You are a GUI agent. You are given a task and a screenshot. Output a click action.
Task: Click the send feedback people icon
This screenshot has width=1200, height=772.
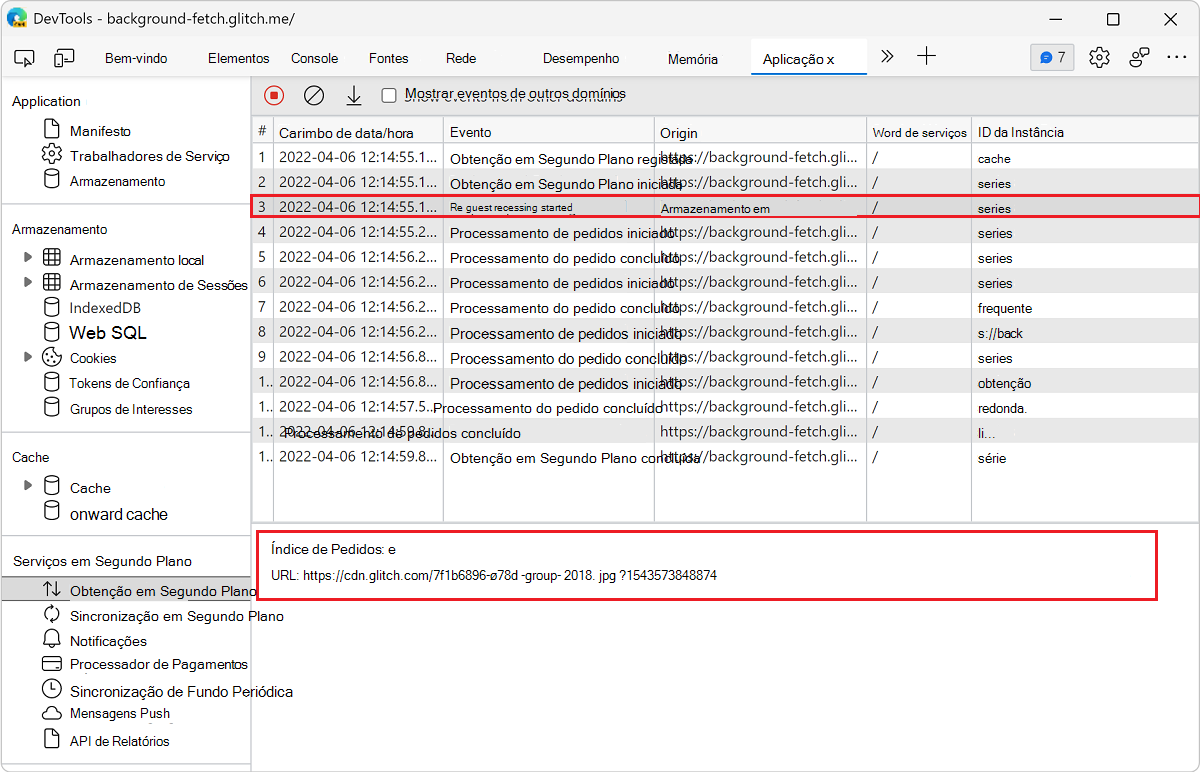click(x=1139, y=57)
